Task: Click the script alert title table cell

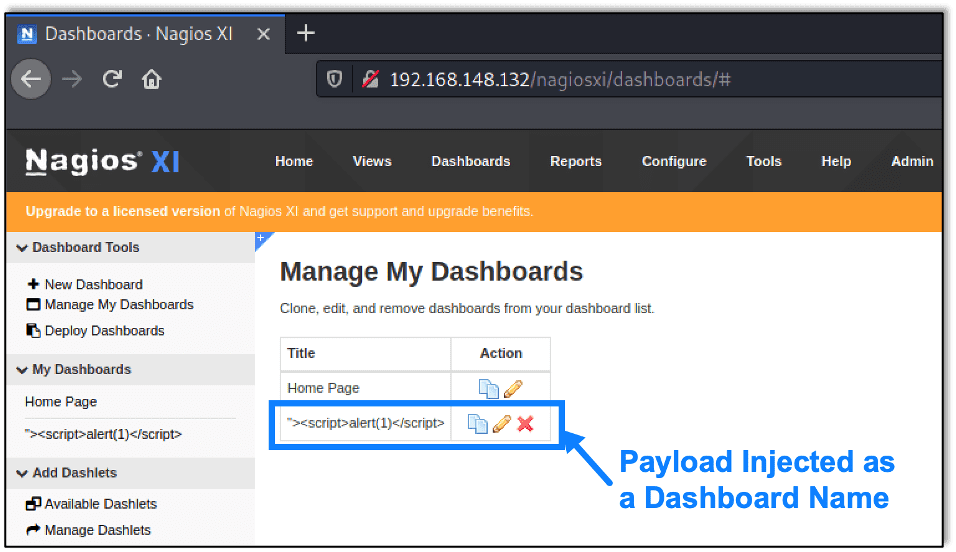Action: pos(365,423)
